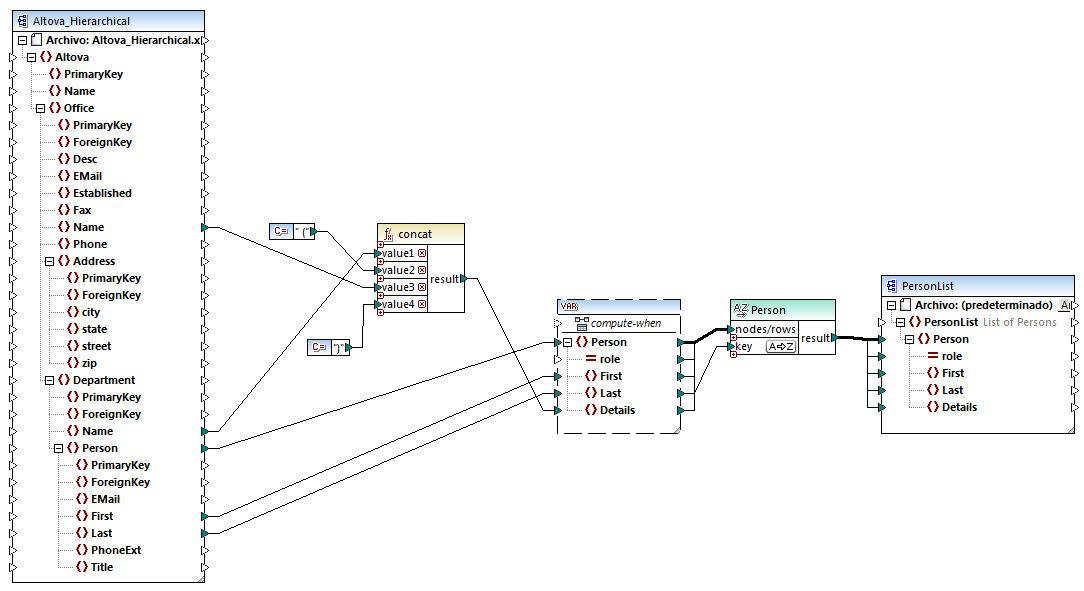This screenshot has width=1084, height=591.
Task: Select the Address node in source tree
Action: pyautogui.click(x=94, y=261)
